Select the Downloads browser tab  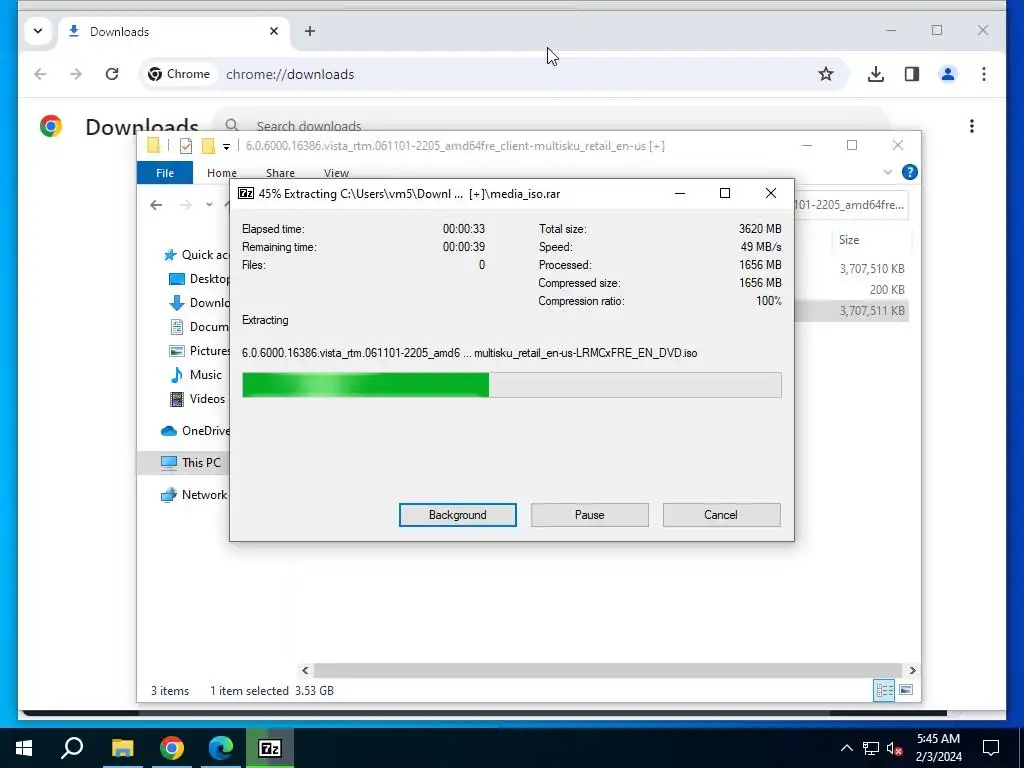coord(174,31)
